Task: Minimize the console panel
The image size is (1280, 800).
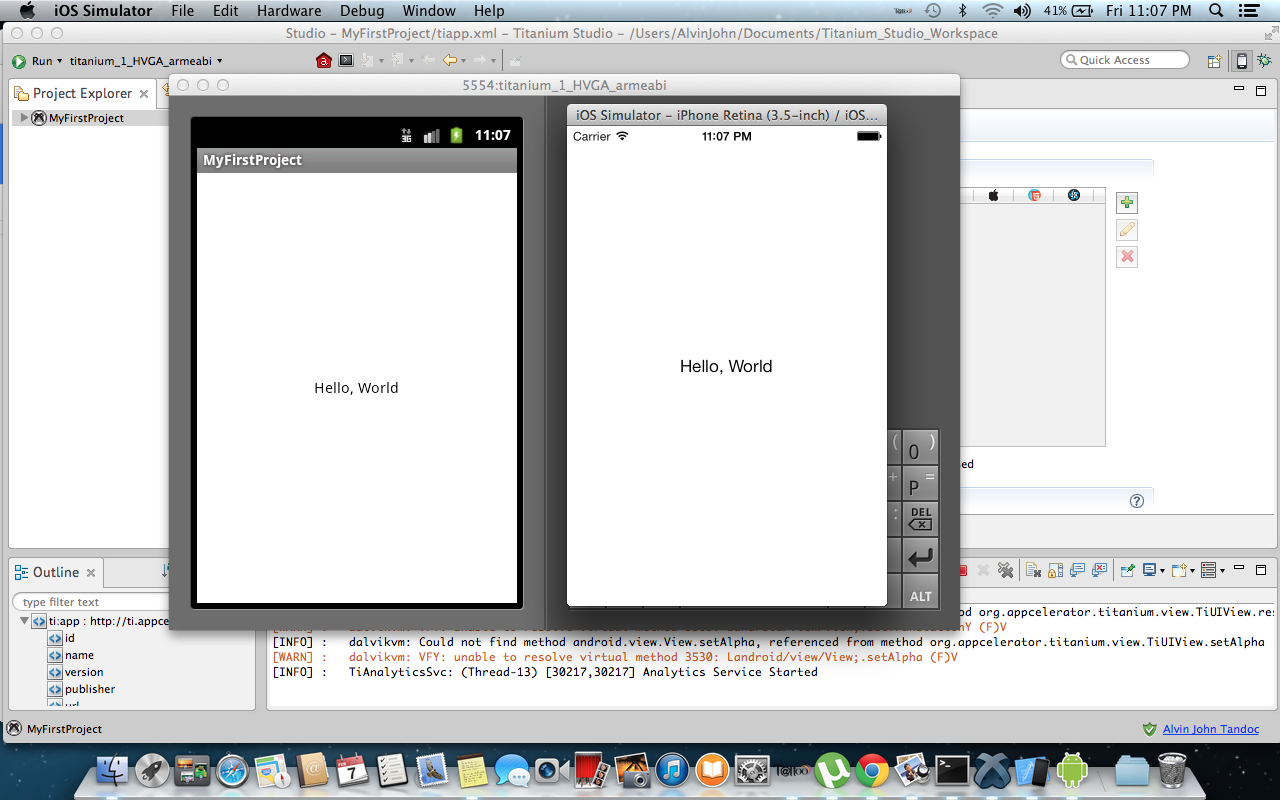Action: coord(1238,569)
